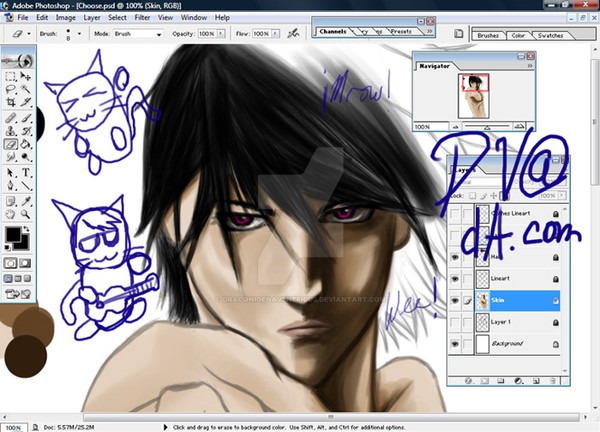Select the Brush tool in toolbox
Viewport: 600px width, 432px height.
click(26, 118)
